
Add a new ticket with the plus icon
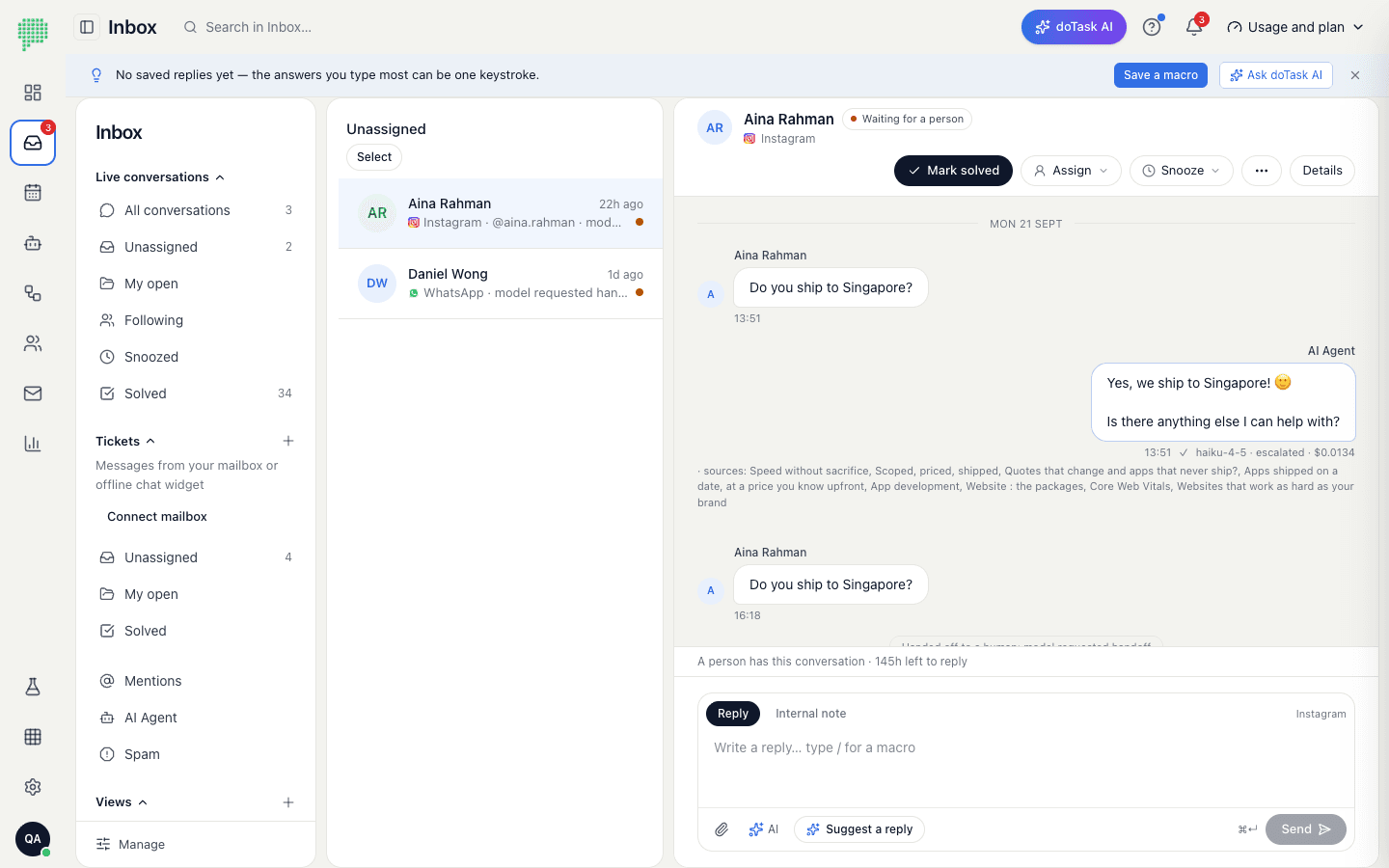pos(288,441)
